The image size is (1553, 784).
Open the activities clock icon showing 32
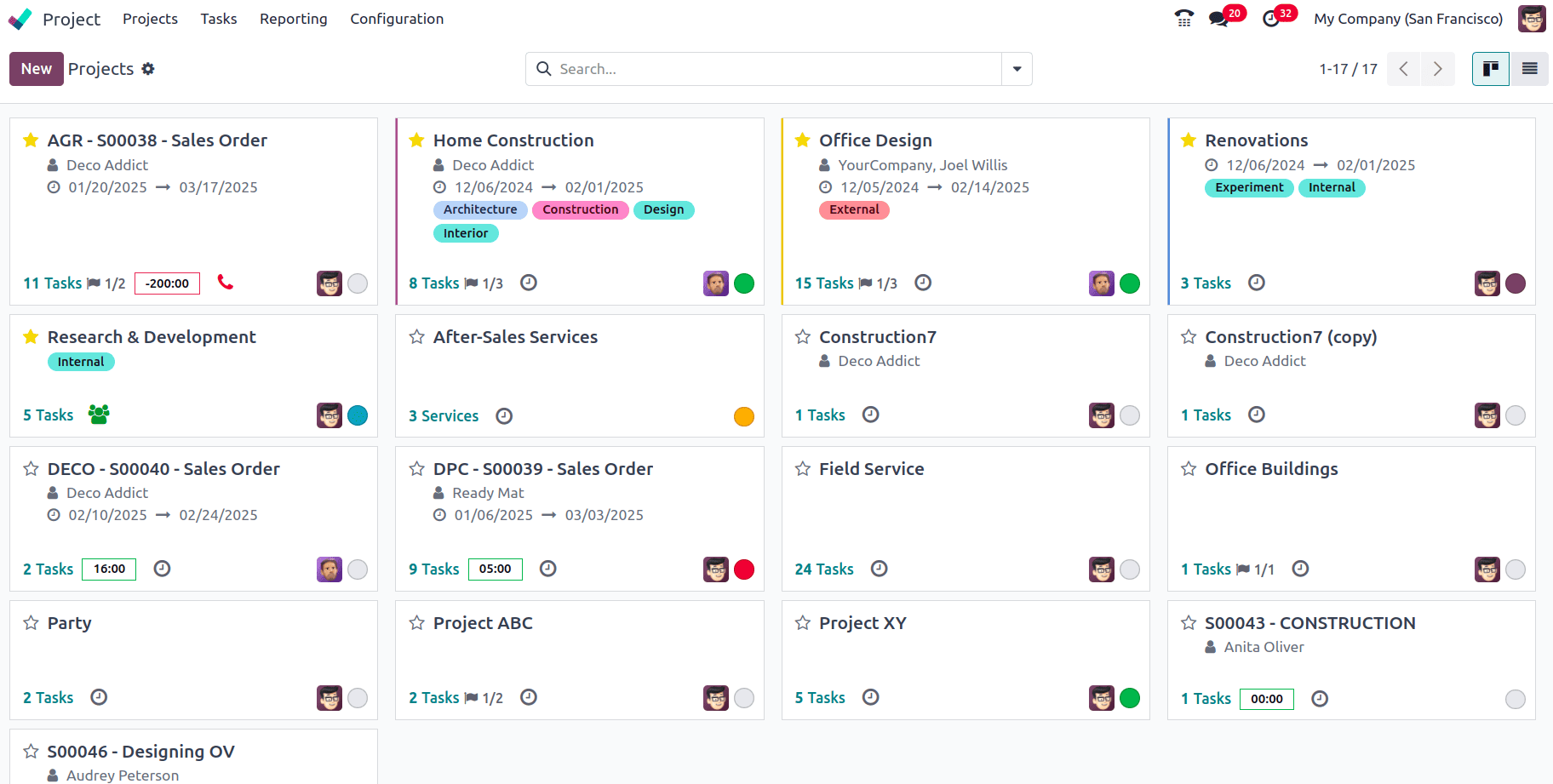tap(1273, 18)
